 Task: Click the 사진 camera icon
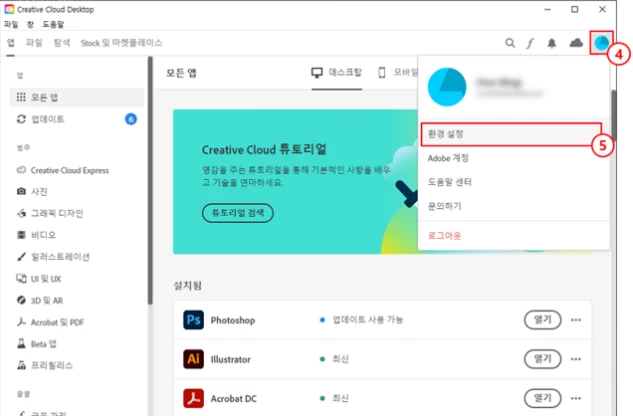[21, 191]
